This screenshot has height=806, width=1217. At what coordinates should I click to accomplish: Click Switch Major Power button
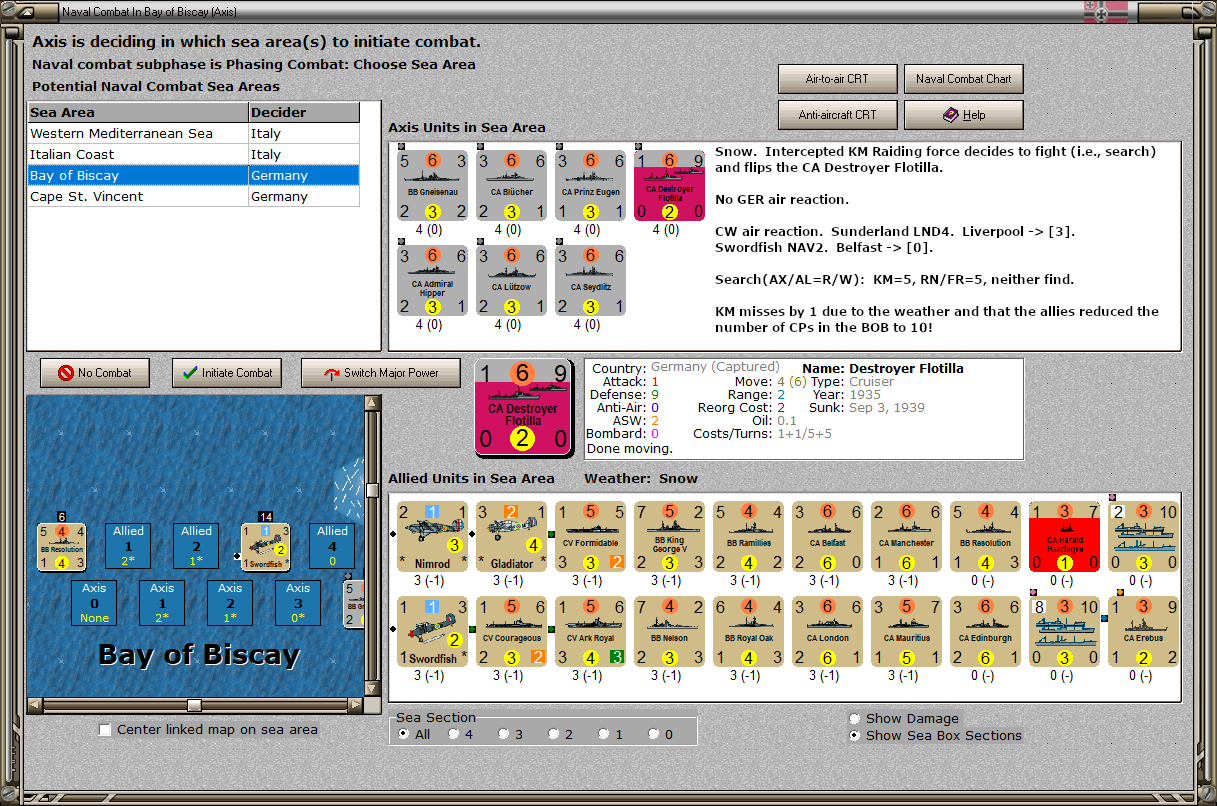point(381,373)
